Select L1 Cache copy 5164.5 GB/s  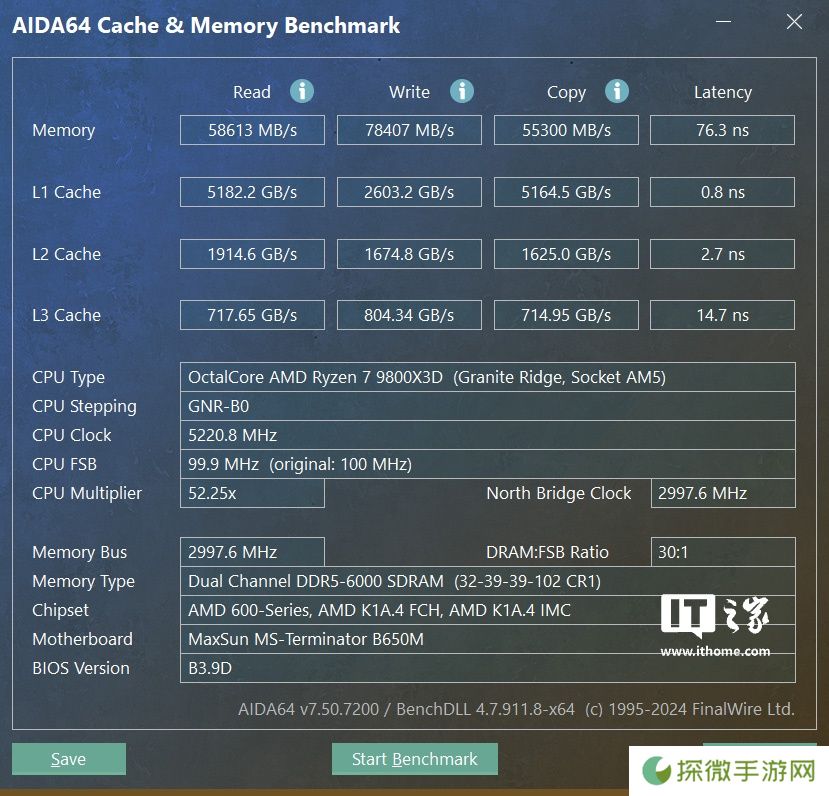pyautogui.click(x=566, y=192)
